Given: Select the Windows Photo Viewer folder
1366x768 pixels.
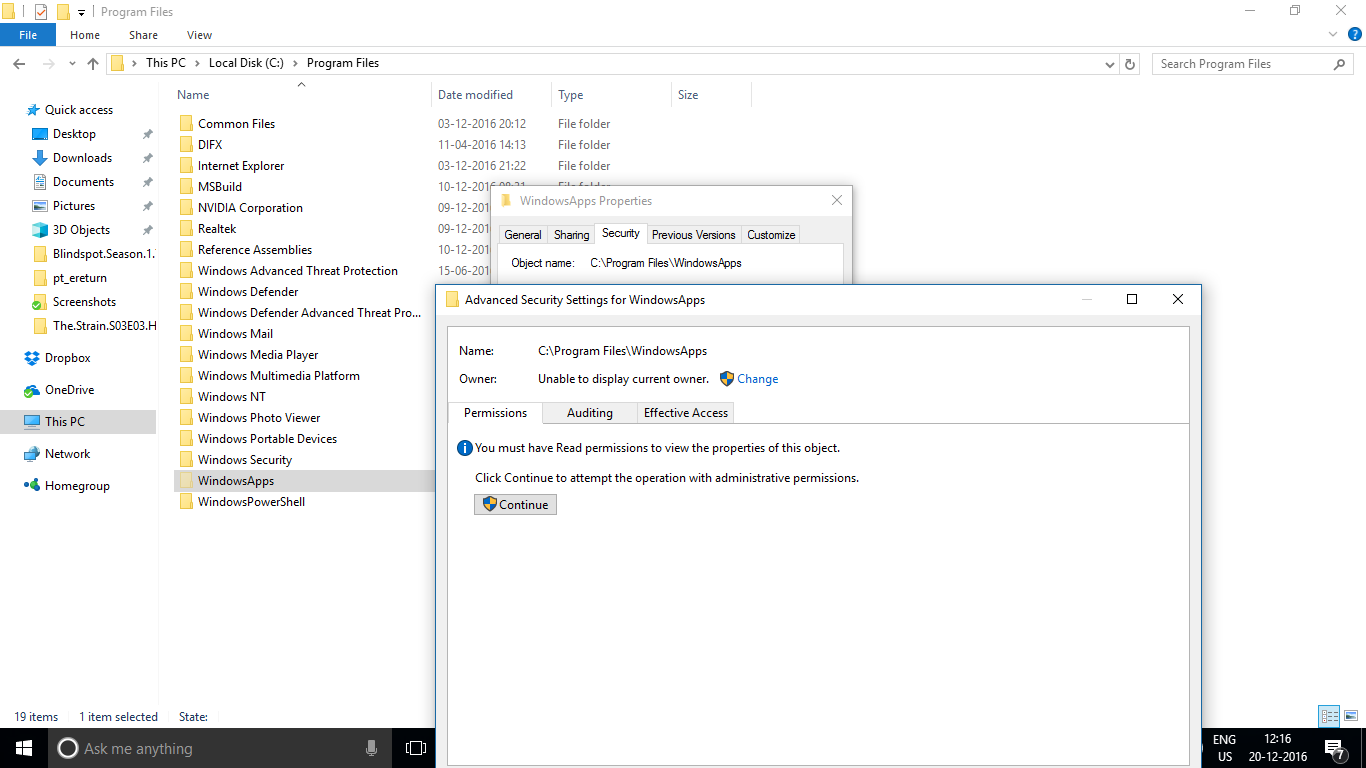Looking at the screenshot, I should click(x=259, y=418).
